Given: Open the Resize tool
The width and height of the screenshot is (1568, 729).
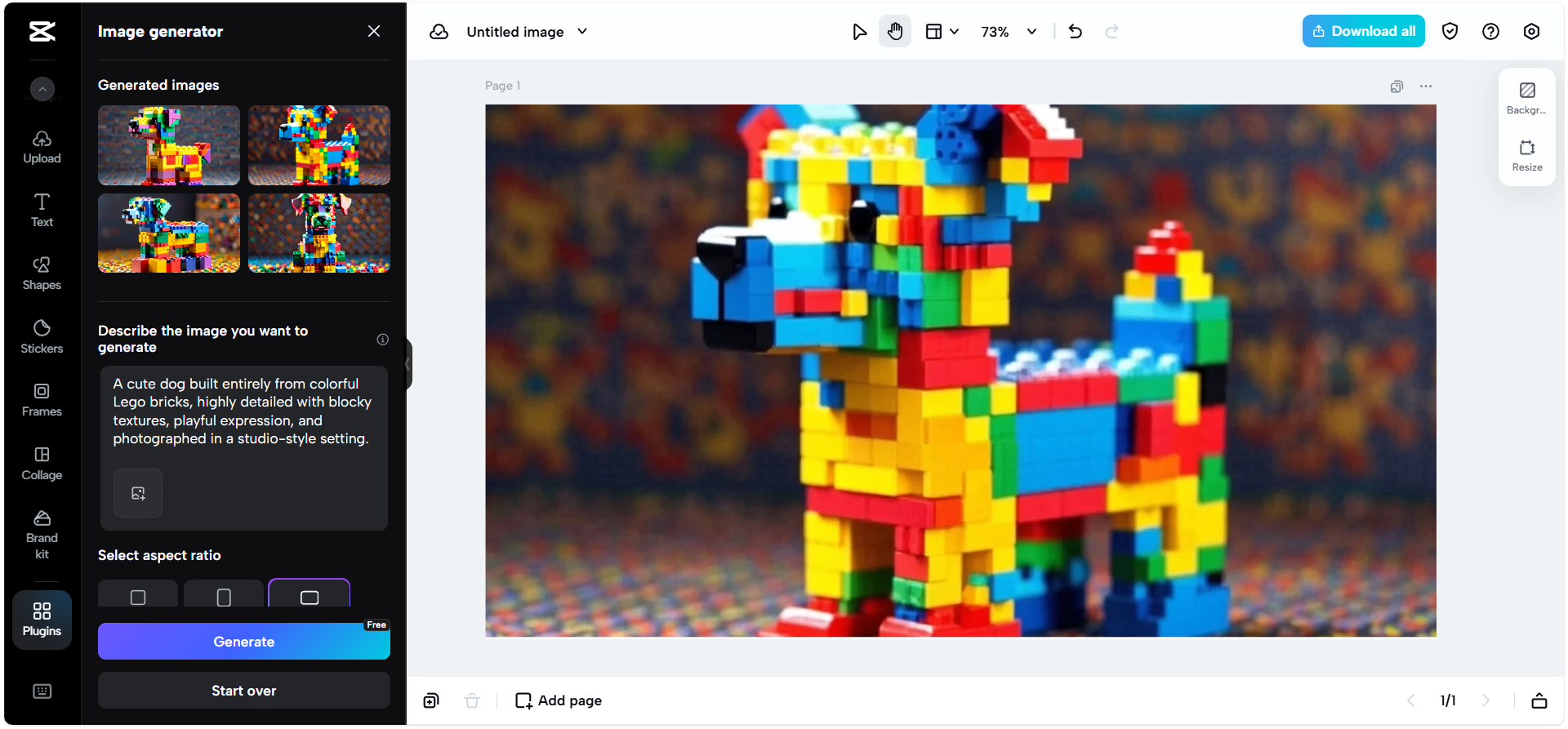Looking at the screenshot, I should 1526,155.
